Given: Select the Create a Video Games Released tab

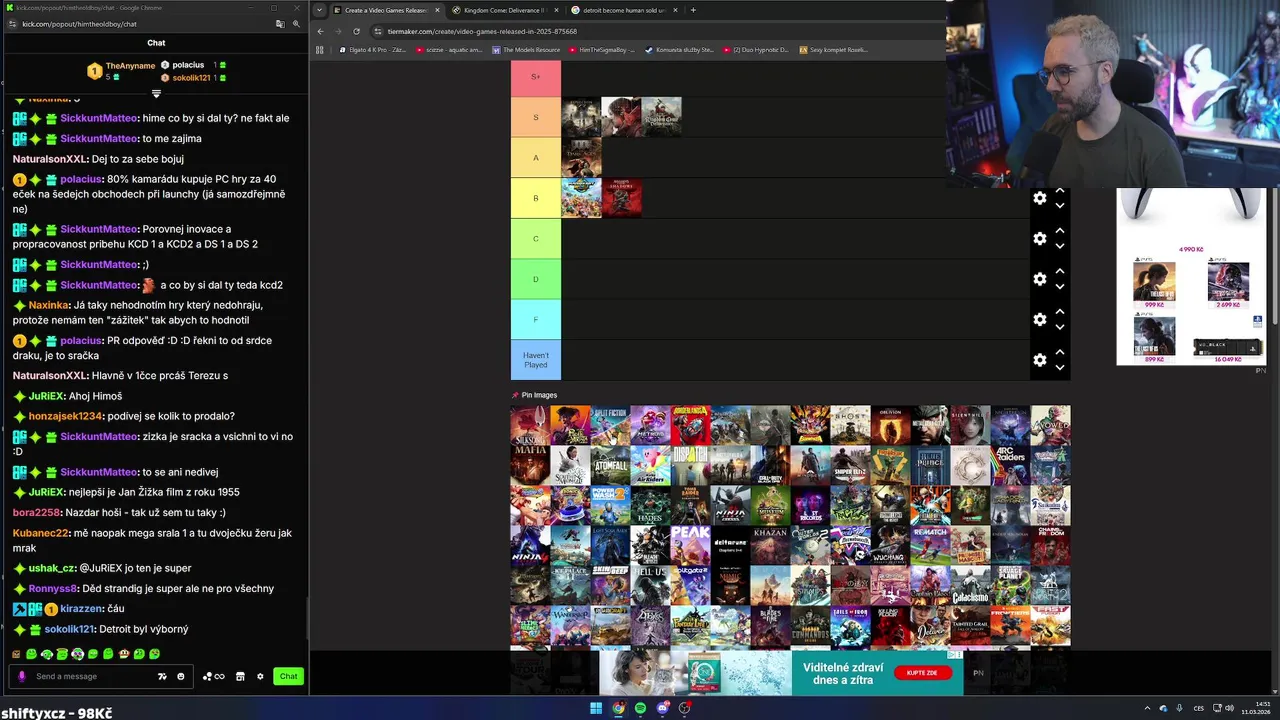Looking at the screenshot, I should [x=386, y=10].
